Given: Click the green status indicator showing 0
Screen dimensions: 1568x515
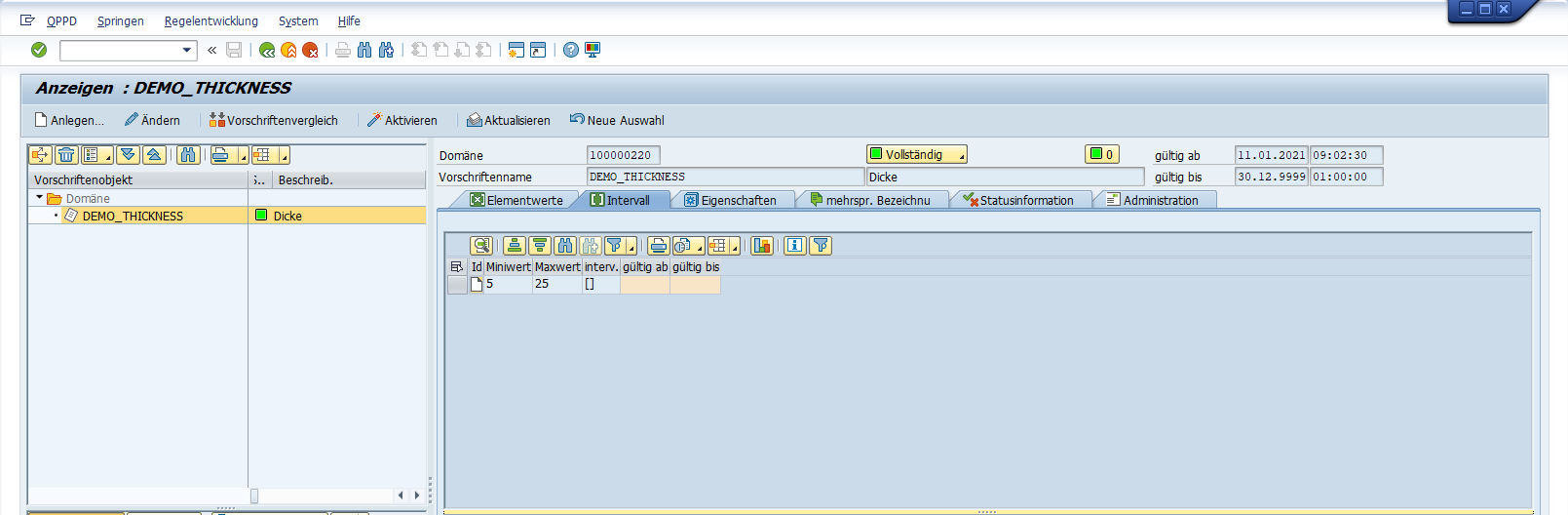Looking at the screenshot, I should pos(1102,154).
